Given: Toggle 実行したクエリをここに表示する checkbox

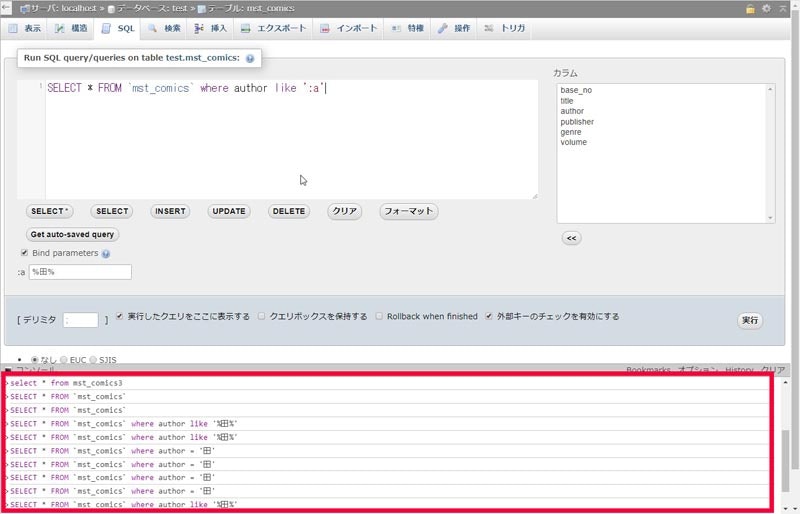Looking at the screenshot, I should pos(119,316).
